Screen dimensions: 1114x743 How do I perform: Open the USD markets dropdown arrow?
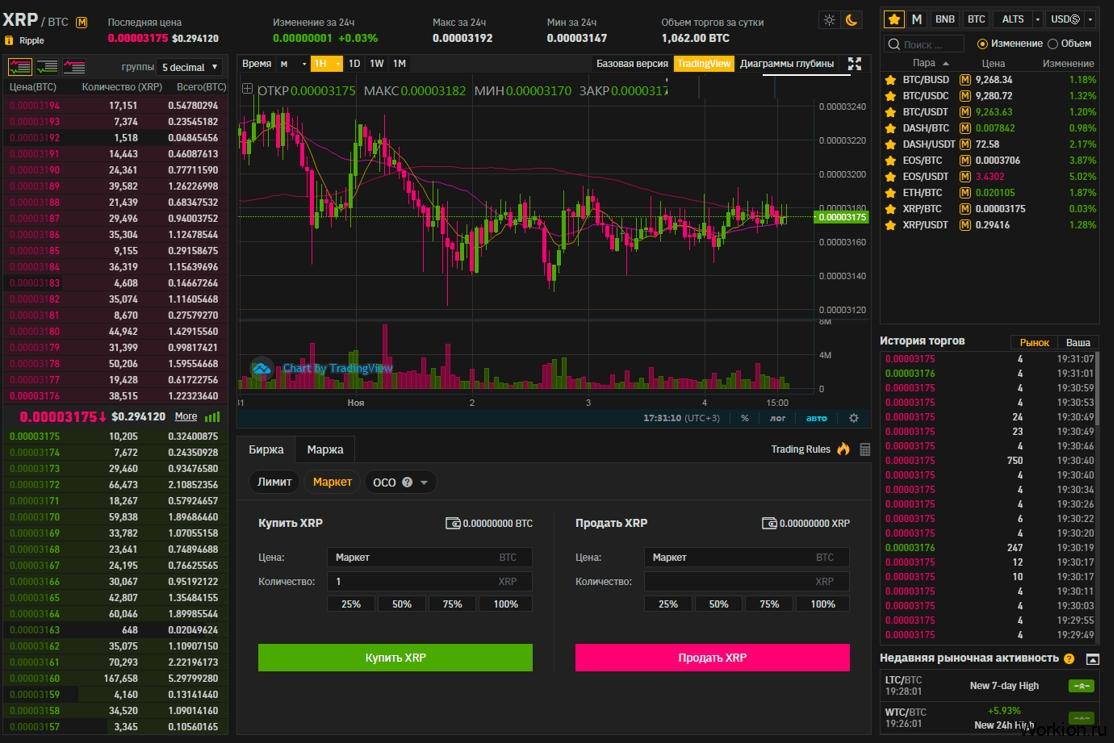(x=1091, y=19)
